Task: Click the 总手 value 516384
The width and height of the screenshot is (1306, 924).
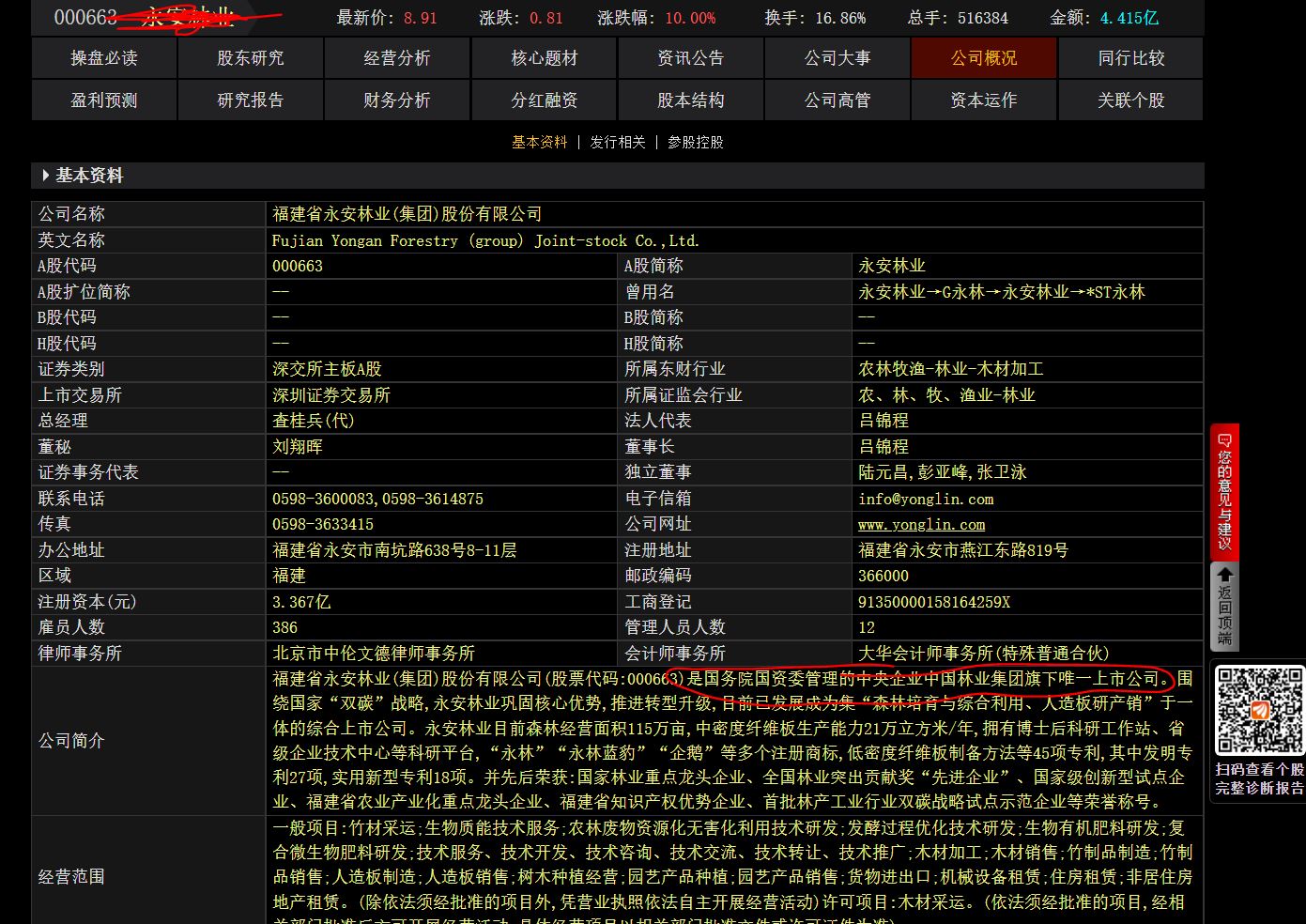Action: [983, 18]
